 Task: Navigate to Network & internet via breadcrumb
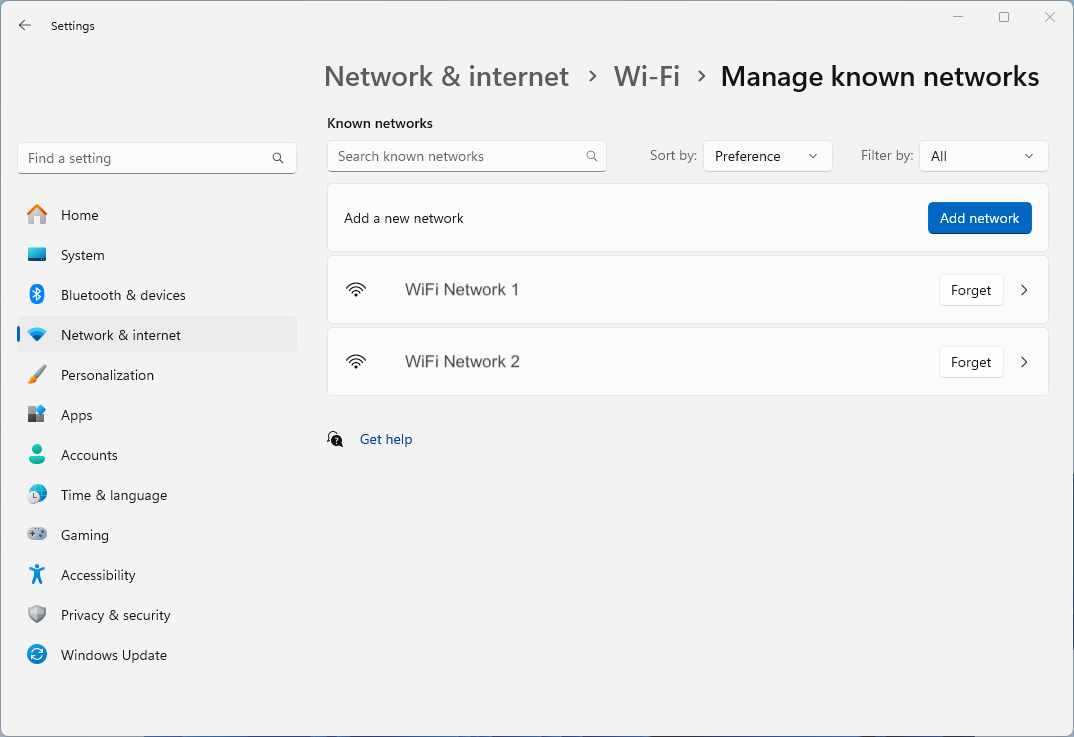point(446,76)
